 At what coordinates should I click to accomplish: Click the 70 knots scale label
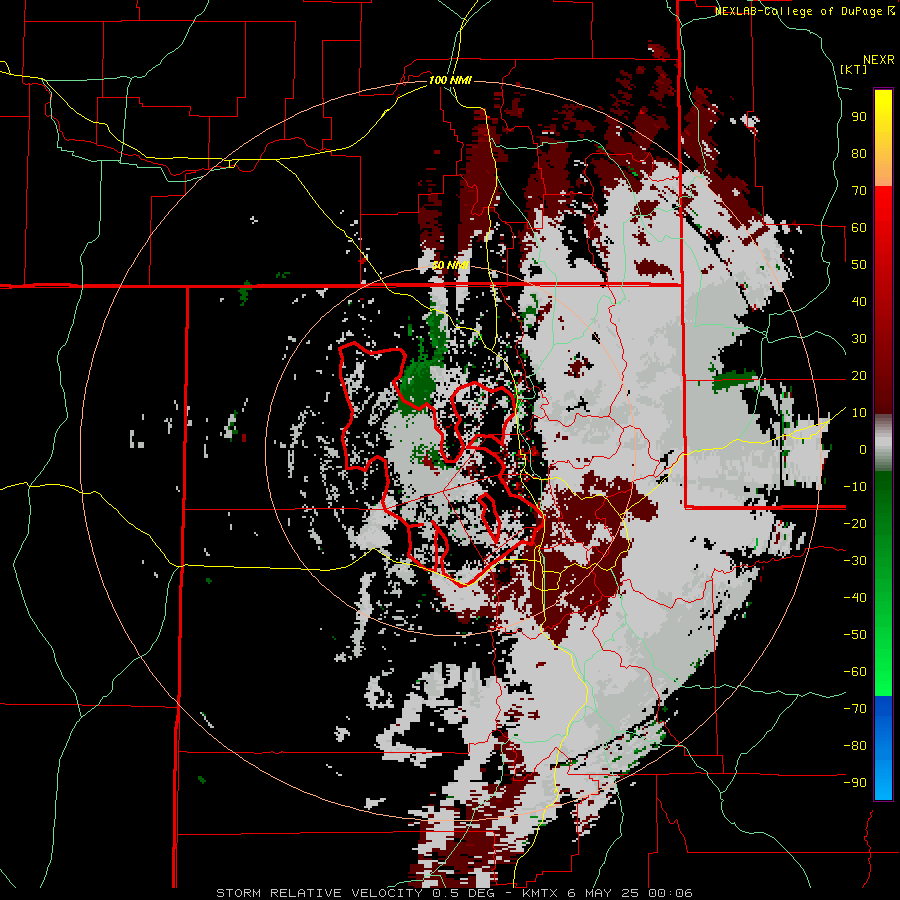click(x=859, y=191)
